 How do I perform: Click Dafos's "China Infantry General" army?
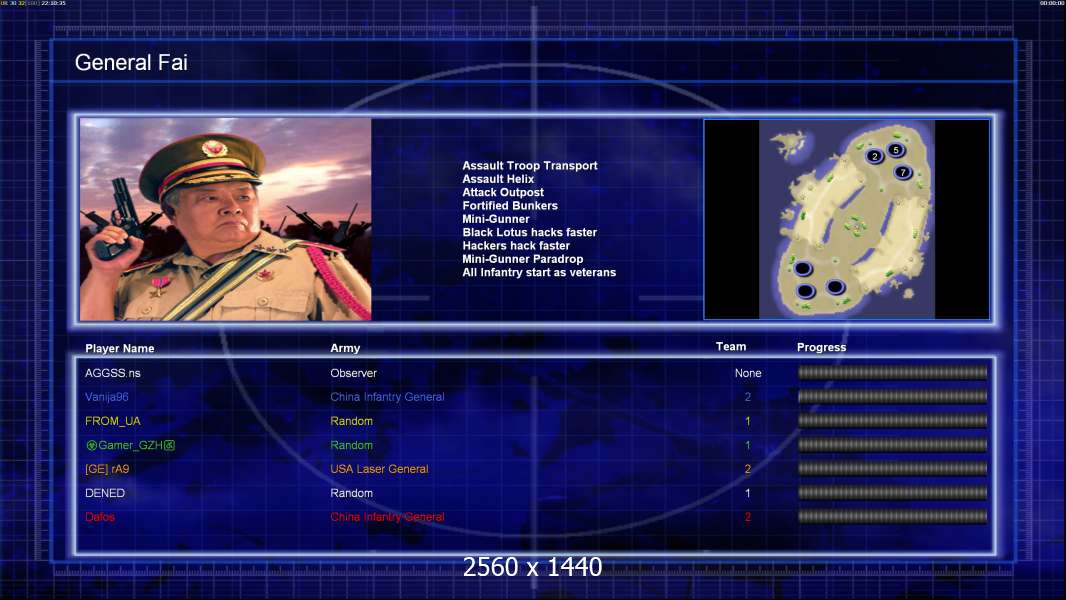pos(387,517)
